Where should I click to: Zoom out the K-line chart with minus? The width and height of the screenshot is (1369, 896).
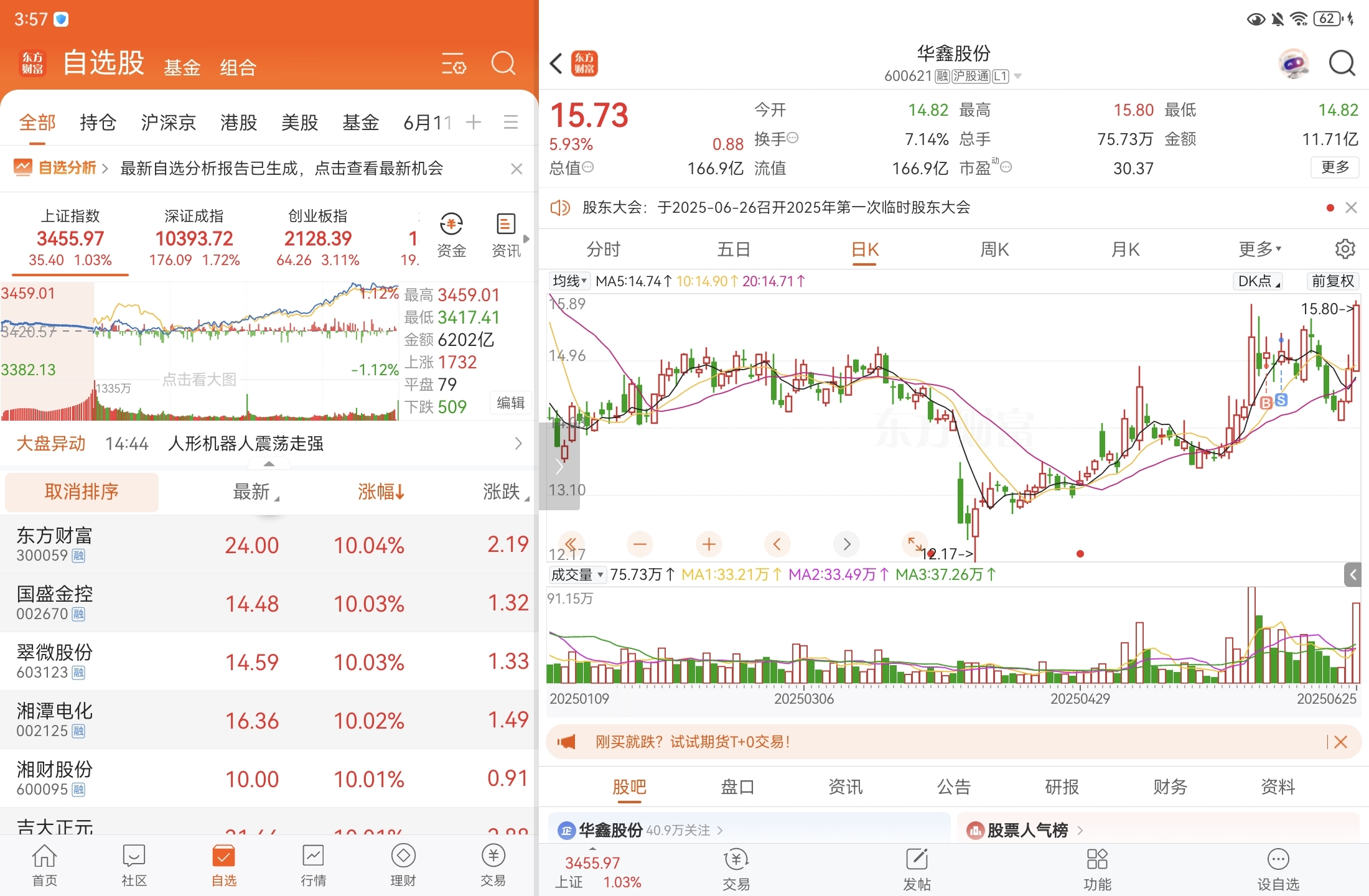(640, 544)
